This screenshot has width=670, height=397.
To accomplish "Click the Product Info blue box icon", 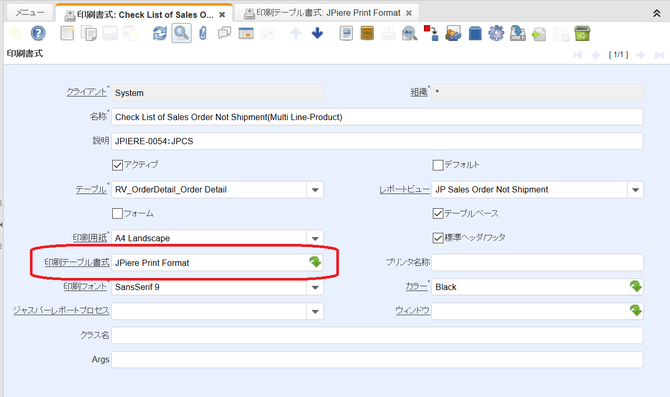I will click(x=475, y=33).
